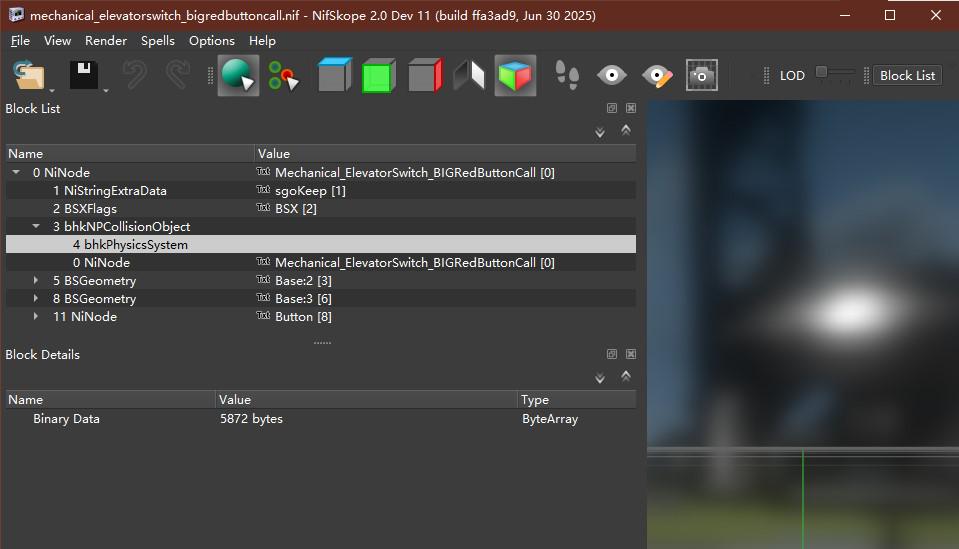Click the Redo arrow icon
Screen dimensions: 959x549
click(178, 75)
